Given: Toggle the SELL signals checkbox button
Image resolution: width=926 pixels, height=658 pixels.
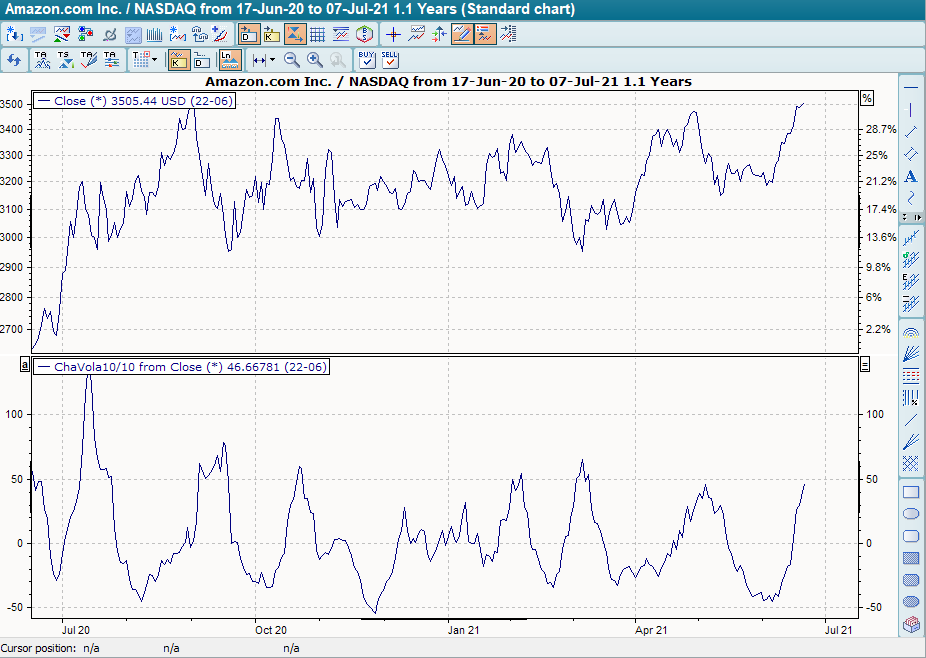Looking at the screenshot, I should tap(390, 60).
